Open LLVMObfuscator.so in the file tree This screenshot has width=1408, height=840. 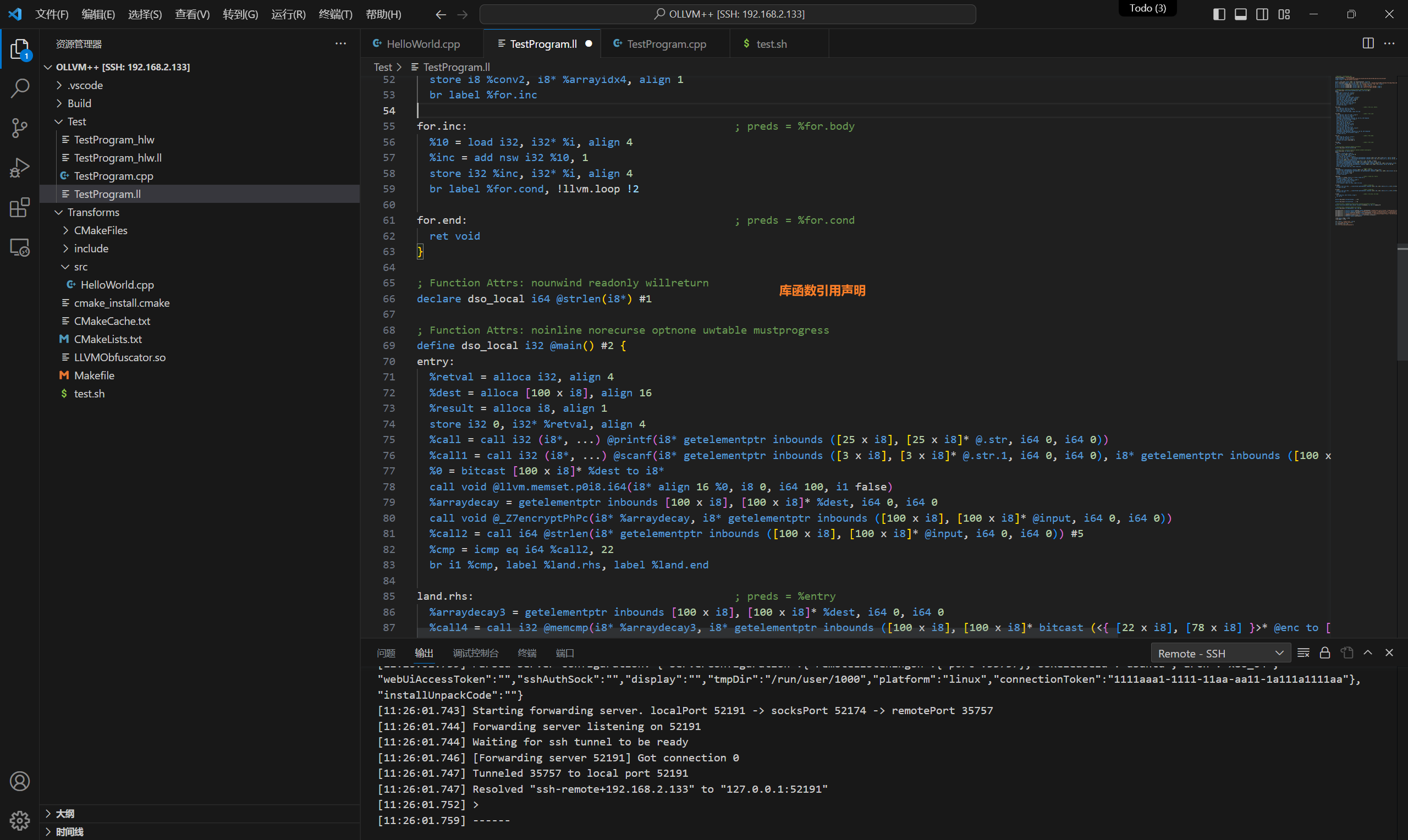(x=199, y=357)
